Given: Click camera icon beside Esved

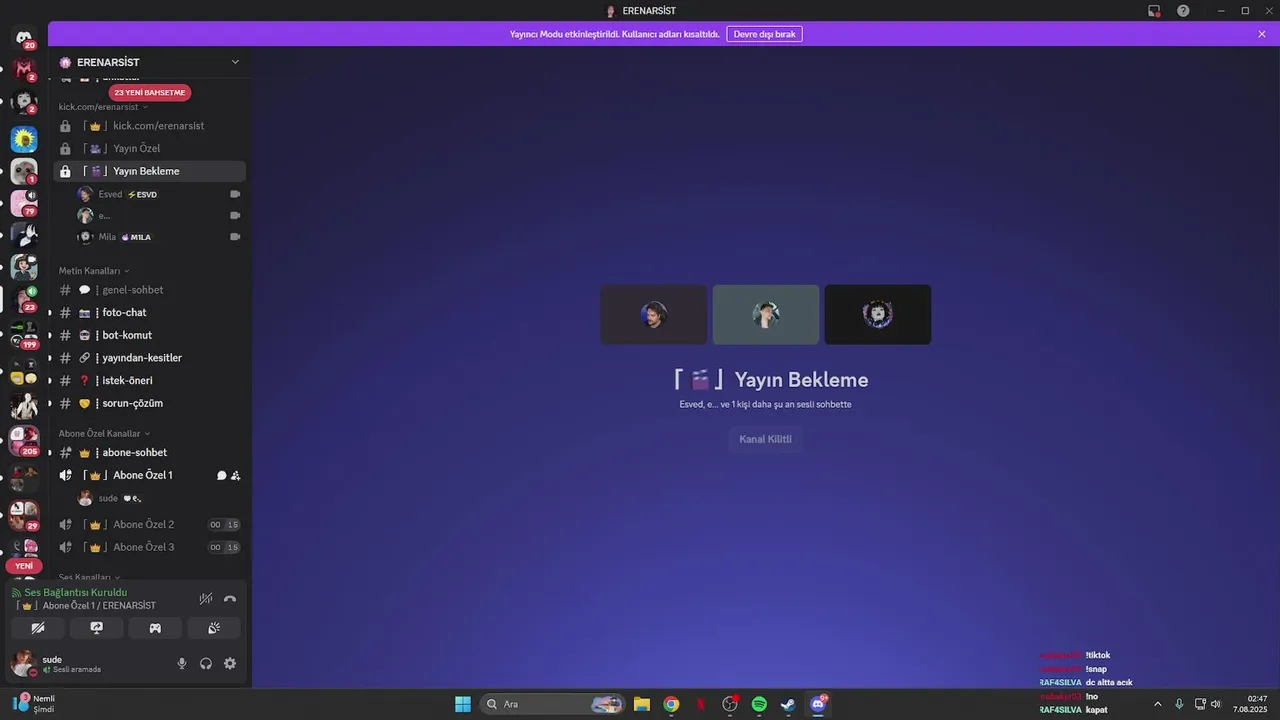Looking at the screenshot, I should pos(235,194).
